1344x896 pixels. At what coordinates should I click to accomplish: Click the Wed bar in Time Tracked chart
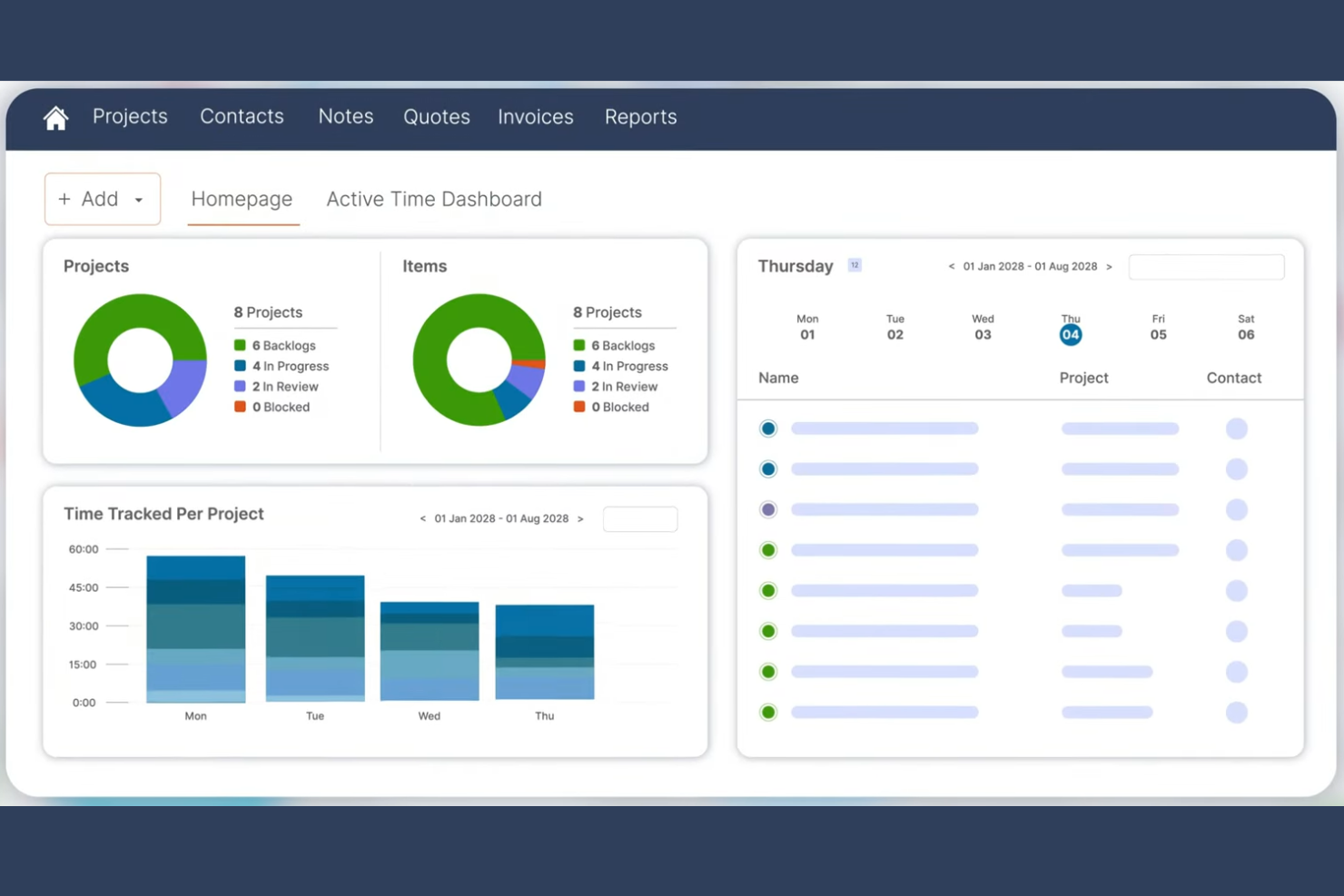coord(430,651)
